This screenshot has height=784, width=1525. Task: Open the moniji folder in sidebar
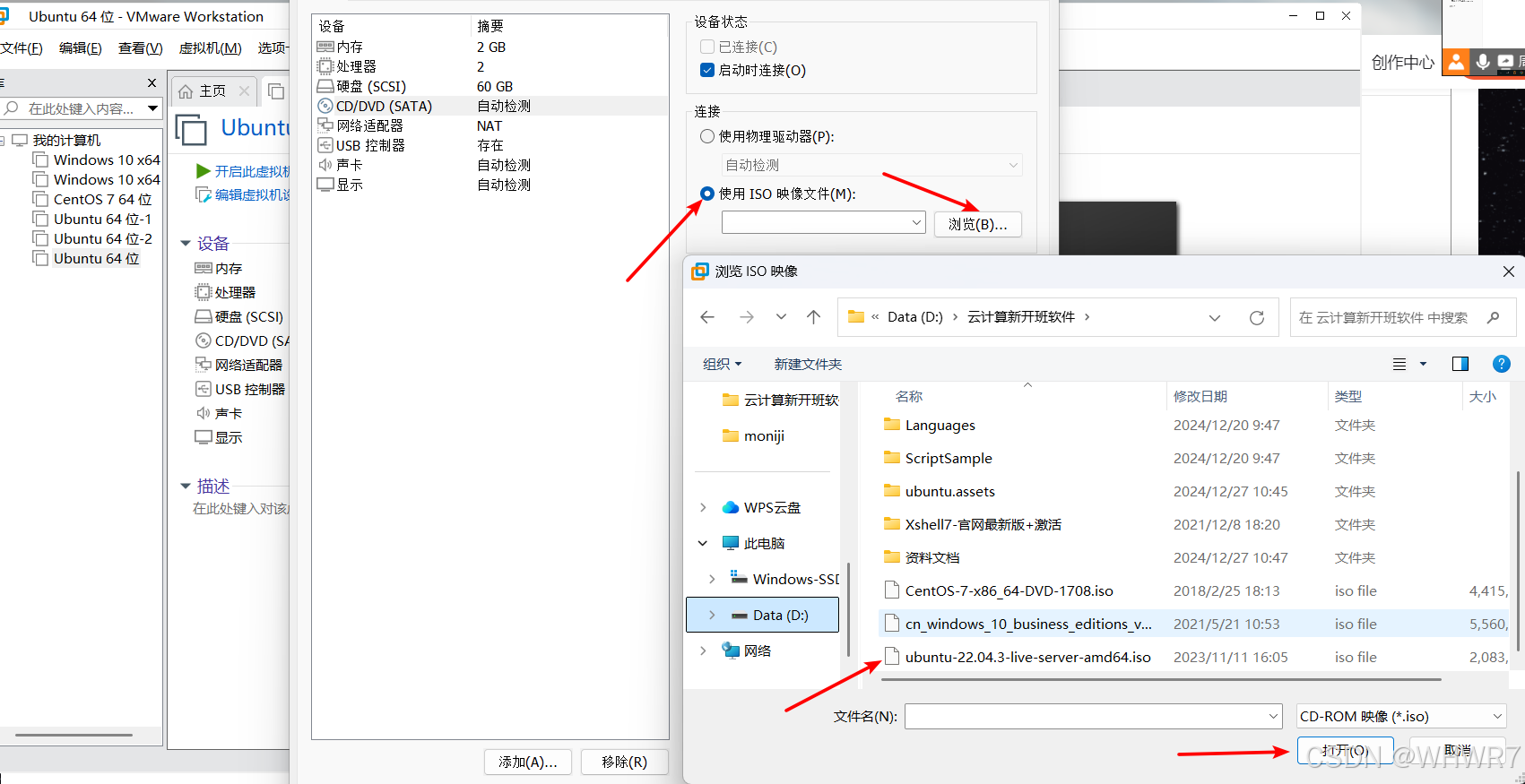point(764,435)
